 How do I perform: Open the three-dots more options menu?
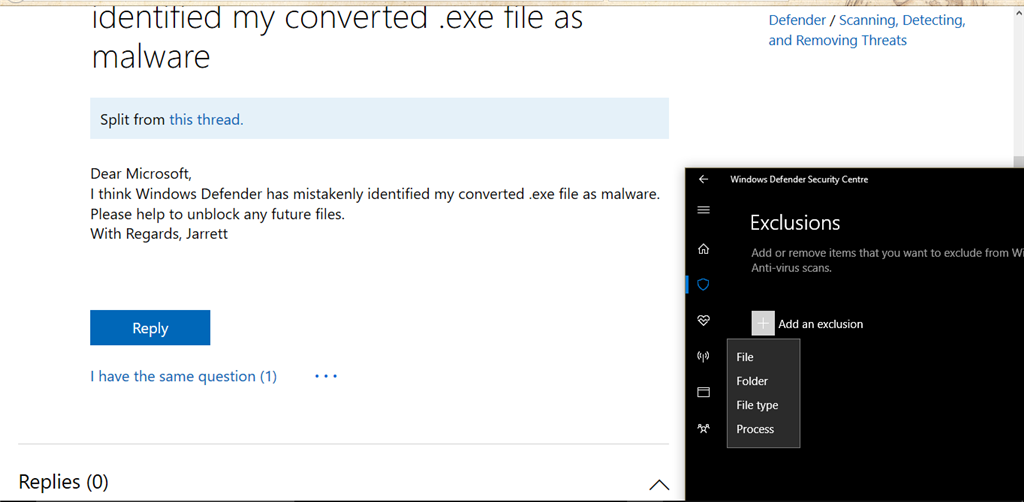326,377
